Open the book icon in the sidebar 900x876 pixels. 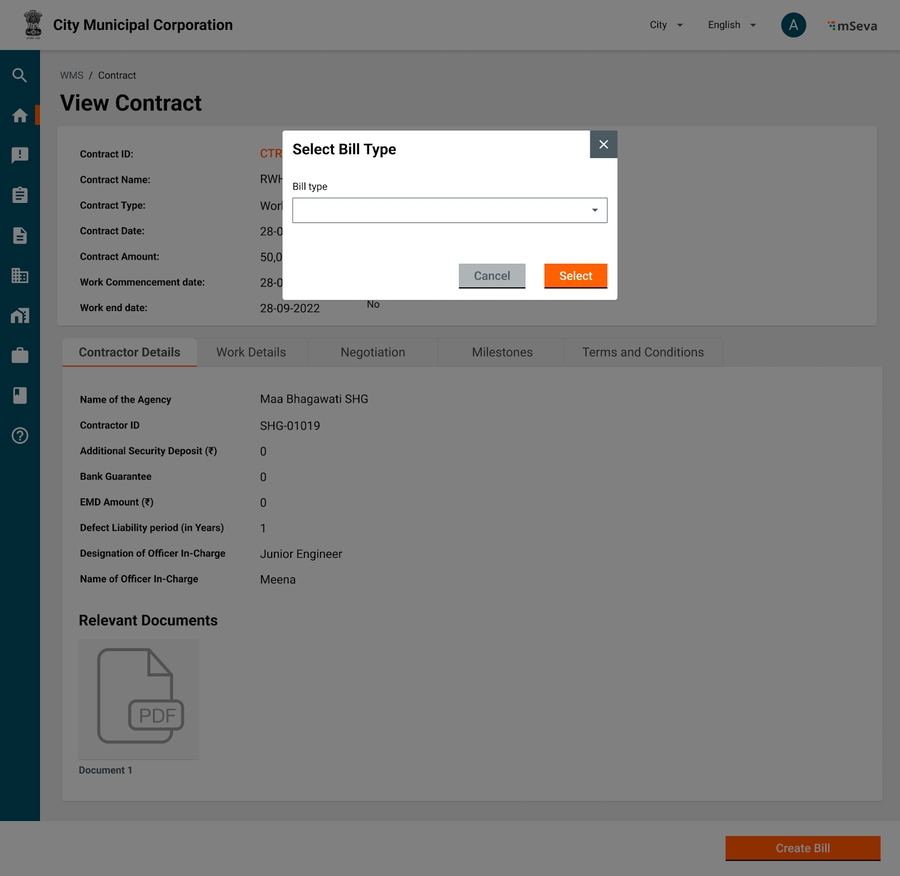[19, 395]
